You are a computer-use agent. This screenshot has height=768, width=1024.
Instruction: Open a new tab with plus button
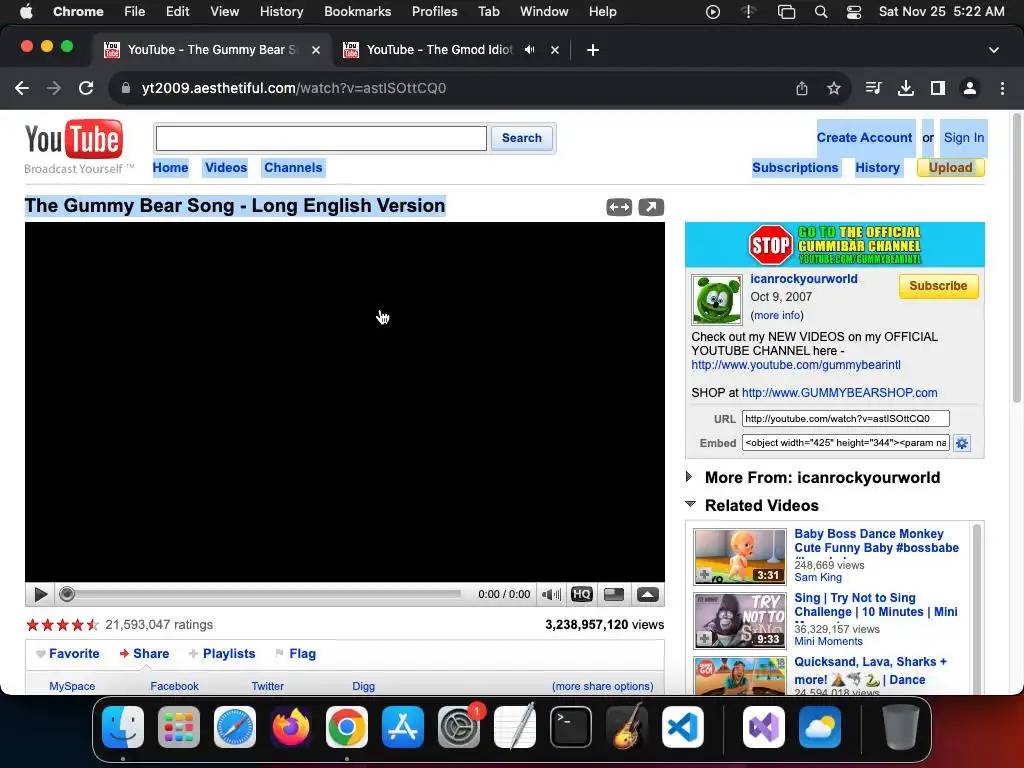pos(592,50)
